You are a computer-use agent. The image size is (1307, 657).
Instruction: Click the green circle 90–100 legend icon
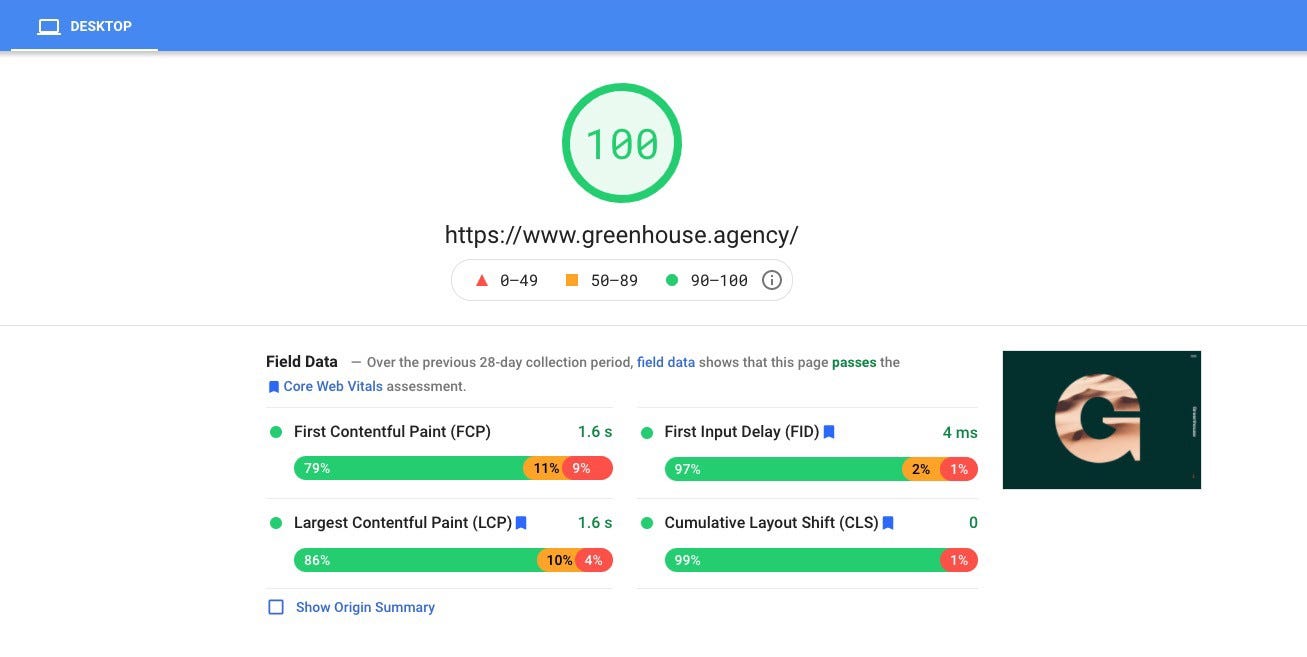click(x=672, y=281)
